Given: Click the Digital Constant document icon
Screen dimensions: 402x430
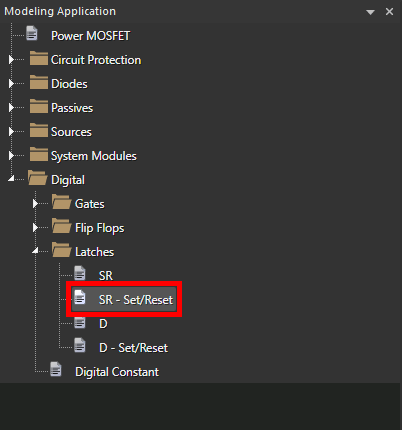Looking at the screenshot, I should [x=56, y=369].
